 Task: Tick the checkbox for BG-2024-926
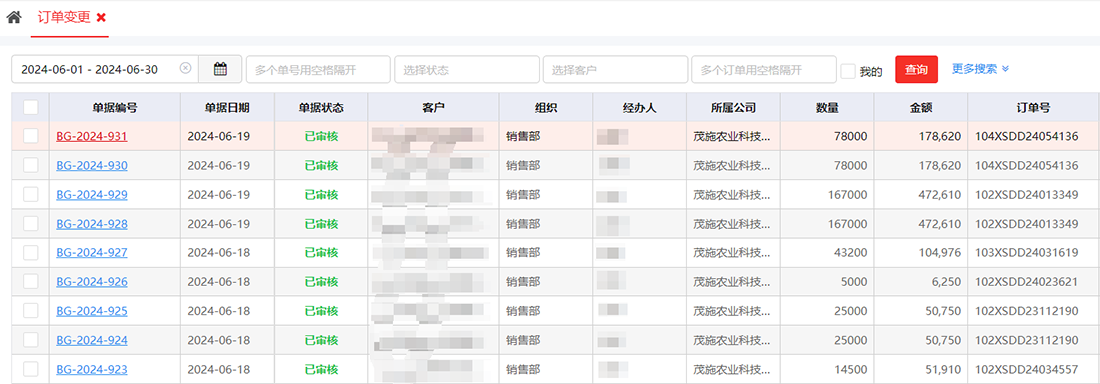(x=31, y=282)
